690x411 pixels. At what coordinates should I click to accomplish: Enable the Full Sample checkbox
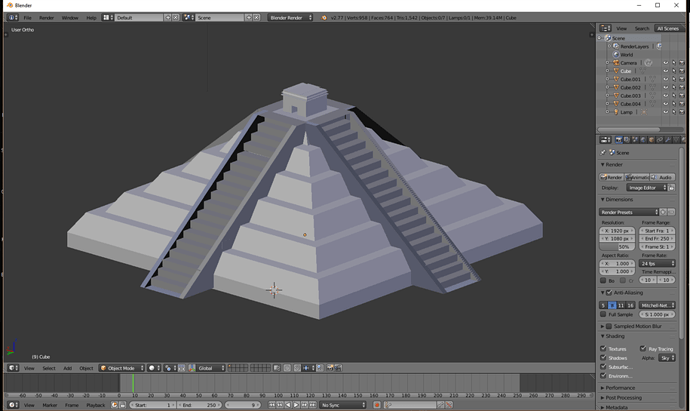(604, 314)
